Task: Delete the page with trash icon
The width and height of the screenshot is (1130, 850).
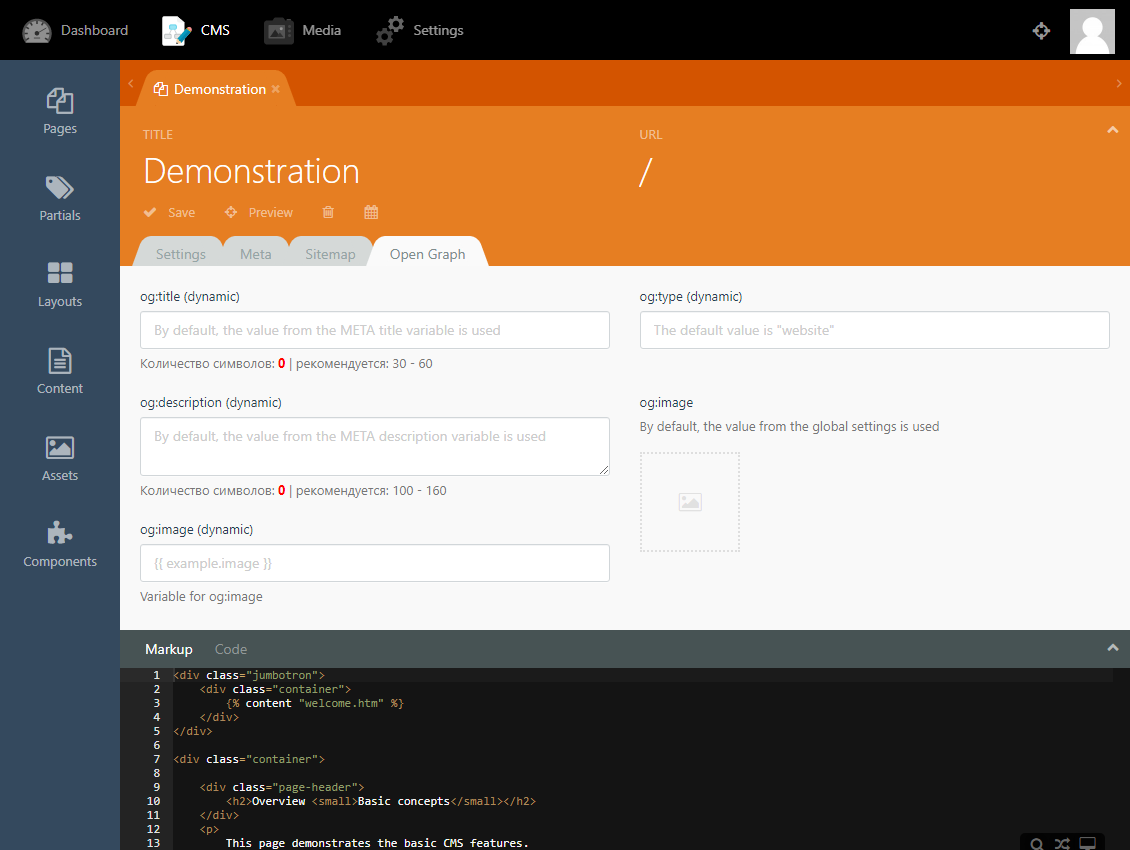Action: (328, 212)
